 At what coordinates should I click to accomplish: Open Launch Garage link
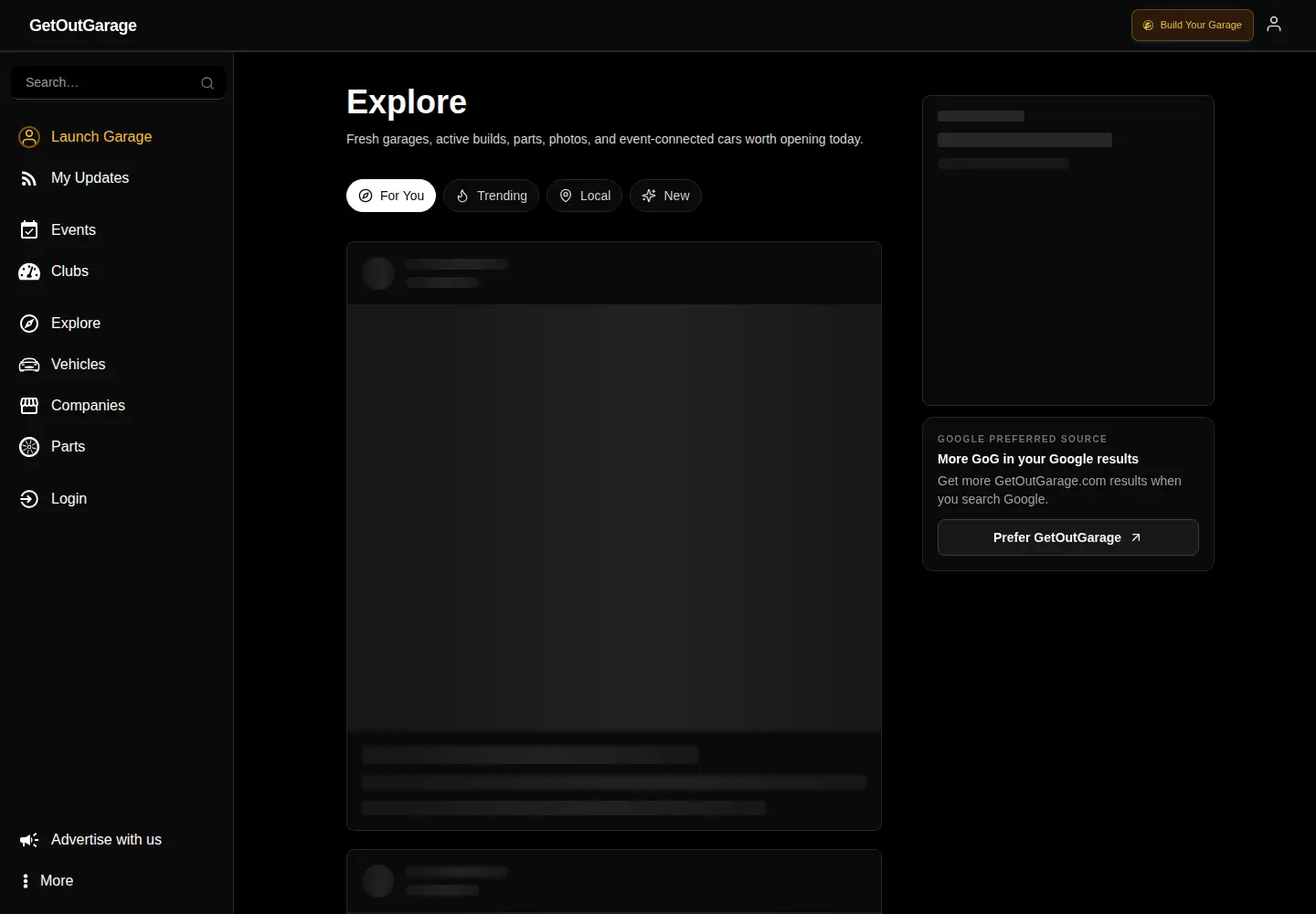[101, 137]
